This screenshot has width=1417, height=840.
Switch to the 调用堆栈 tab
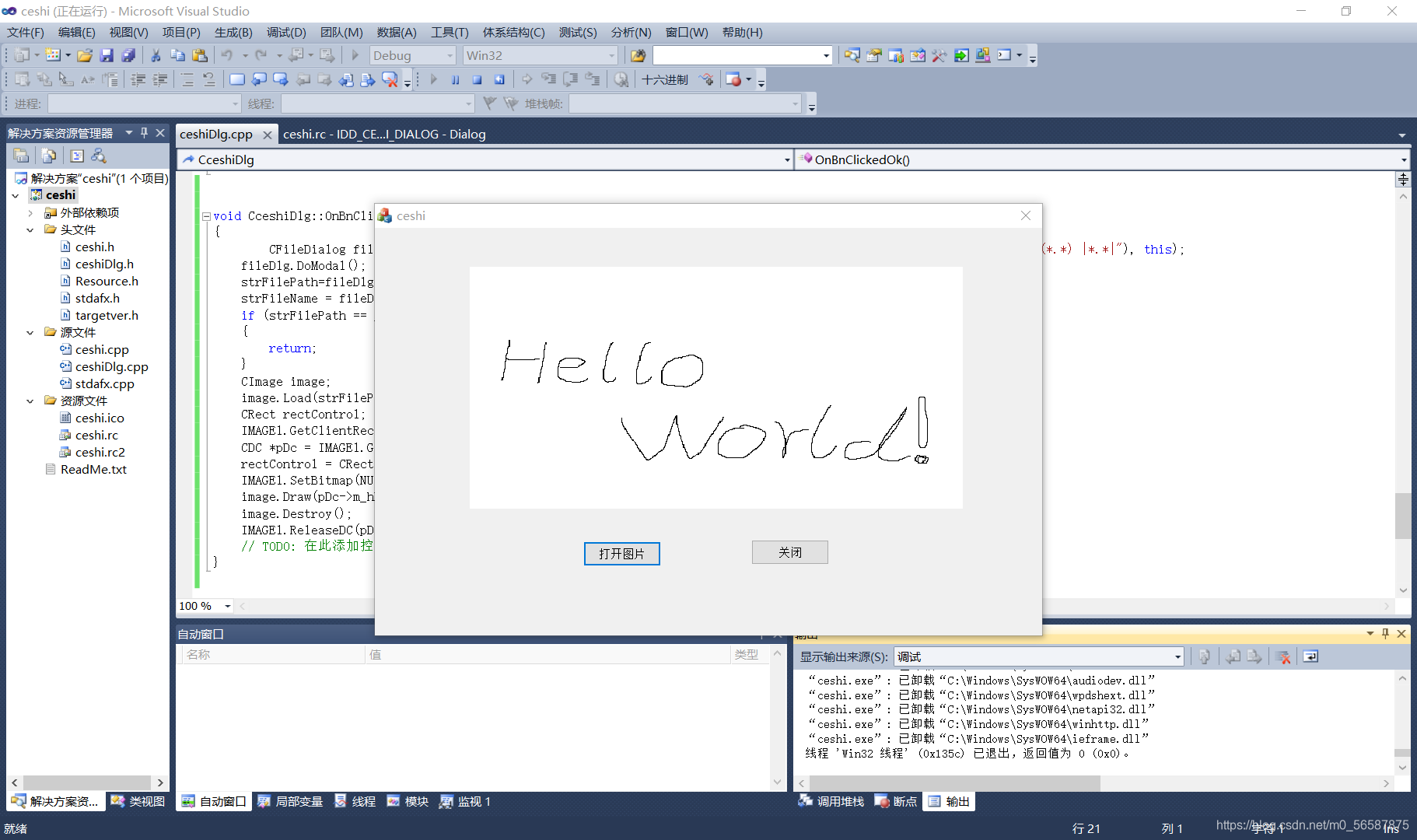point(831,801)
